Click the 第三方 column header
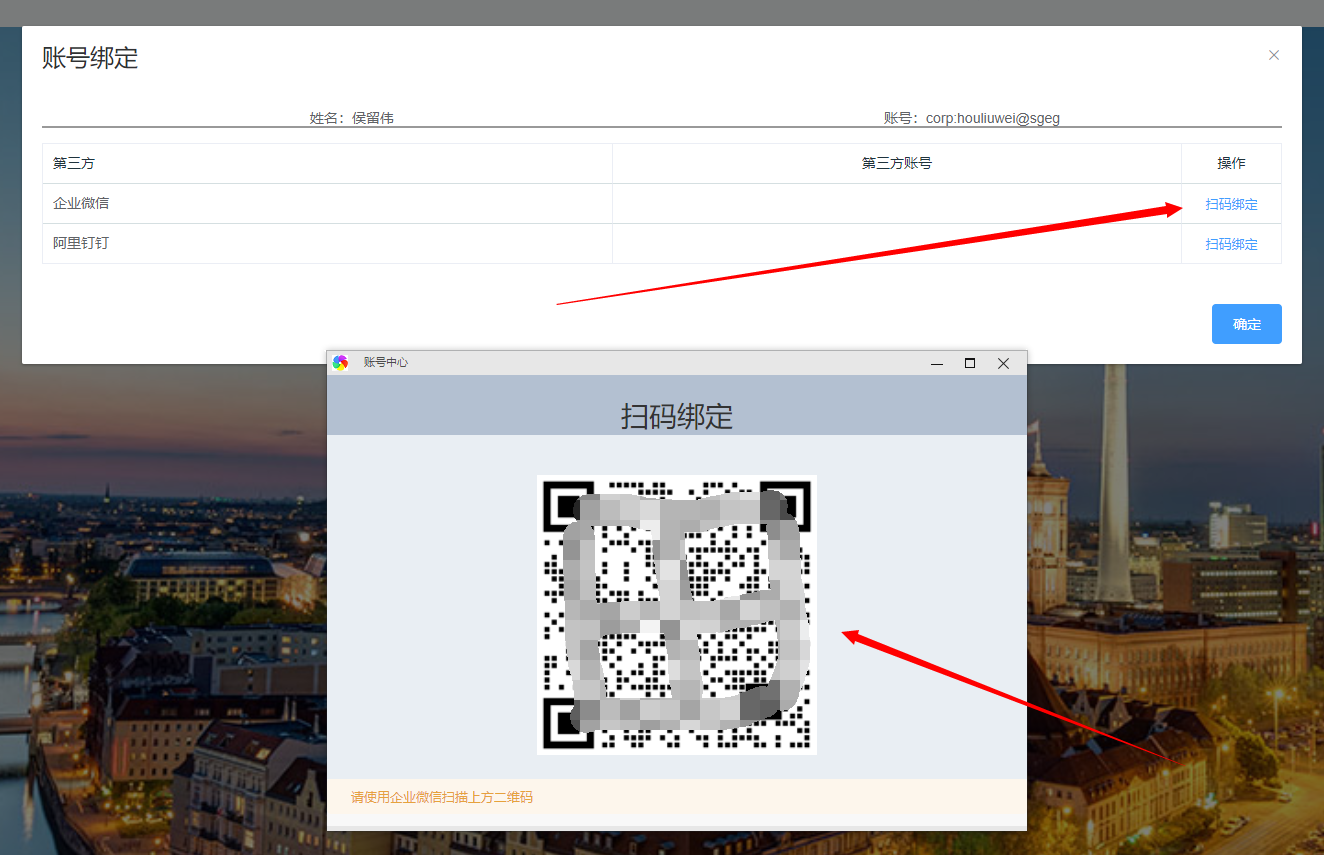 (74, 163)
